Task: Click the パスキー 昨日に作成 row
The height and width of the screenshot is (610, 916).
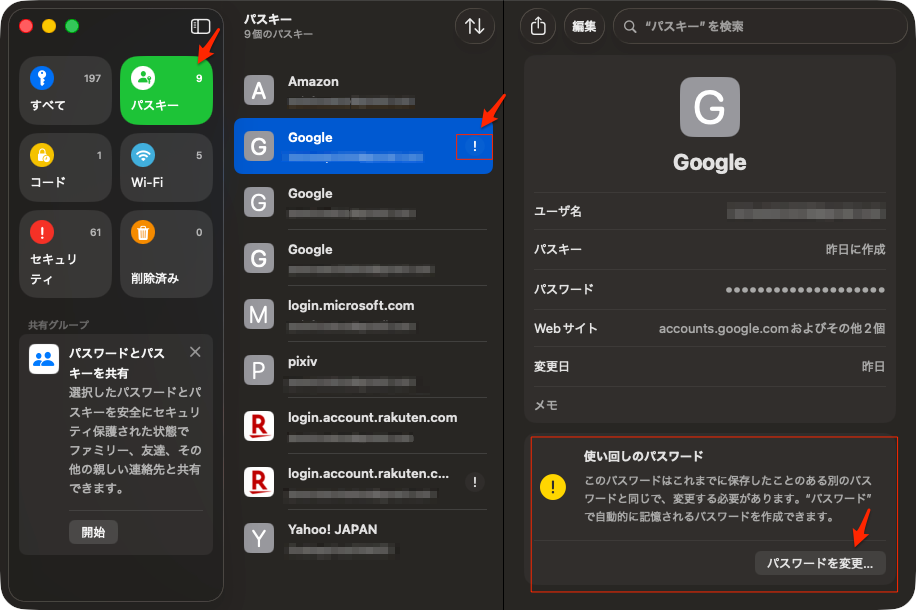Action: click(x=710, y=249)
